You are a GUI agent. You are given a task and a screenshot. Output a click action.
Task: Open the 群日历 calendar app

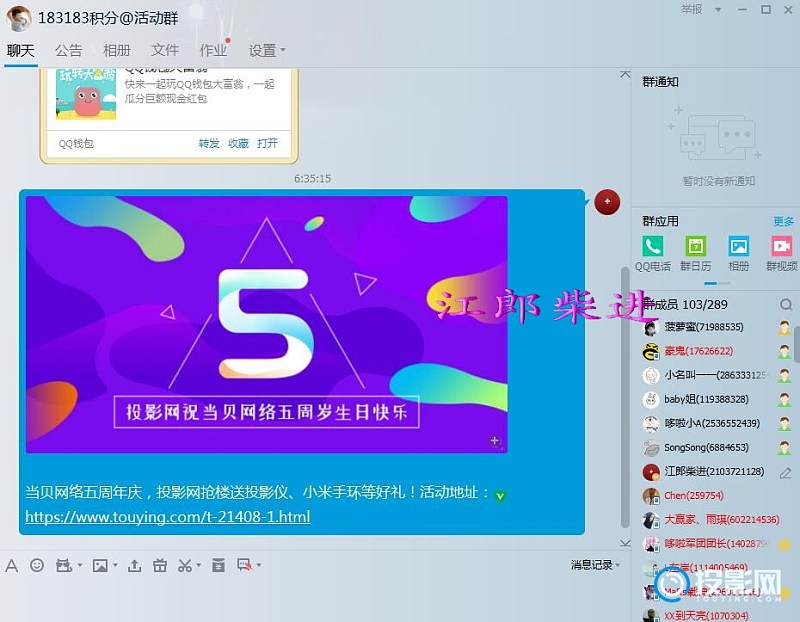tap(695, 253)
